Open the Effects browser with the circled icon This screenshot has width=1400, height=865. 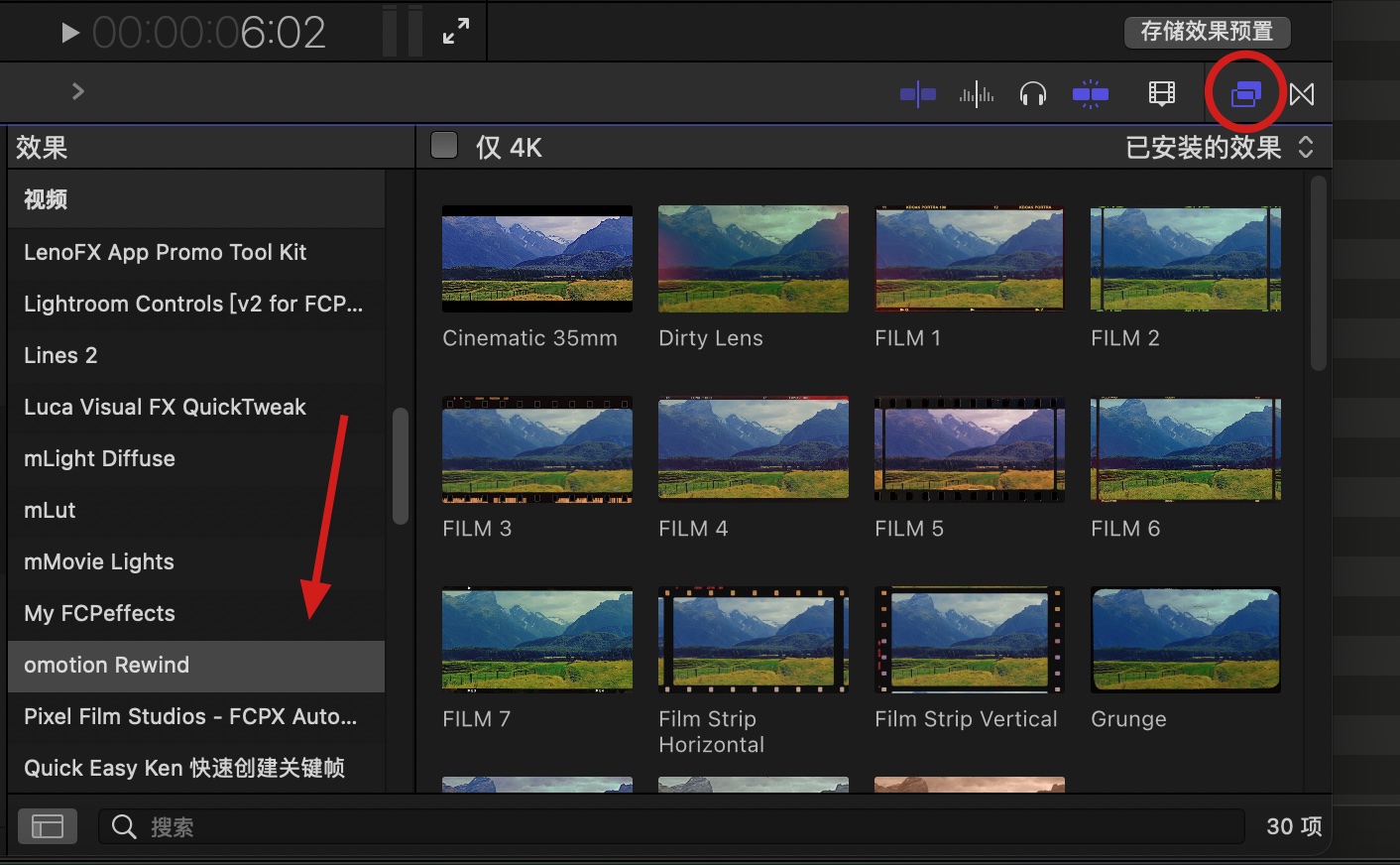pos(1244,92)
